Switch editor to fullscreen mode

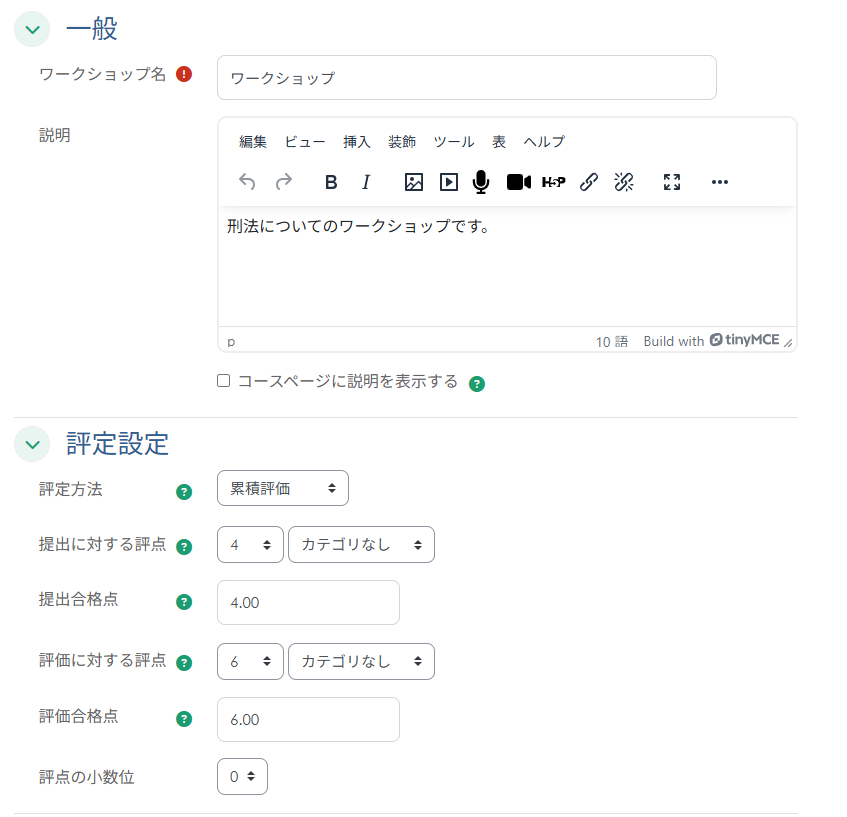tap(672, 182)
